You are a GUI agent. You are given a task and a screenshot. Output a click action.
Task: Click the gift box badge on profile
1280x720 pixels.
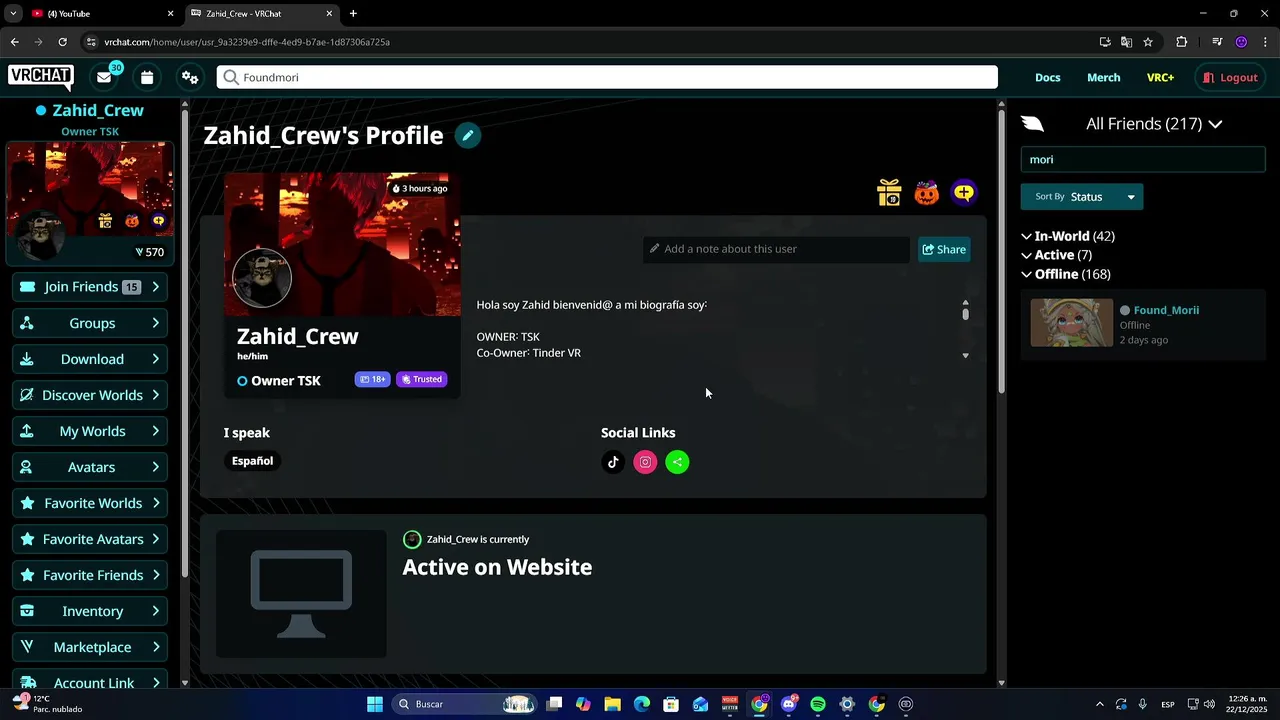(x=889, y=192)
